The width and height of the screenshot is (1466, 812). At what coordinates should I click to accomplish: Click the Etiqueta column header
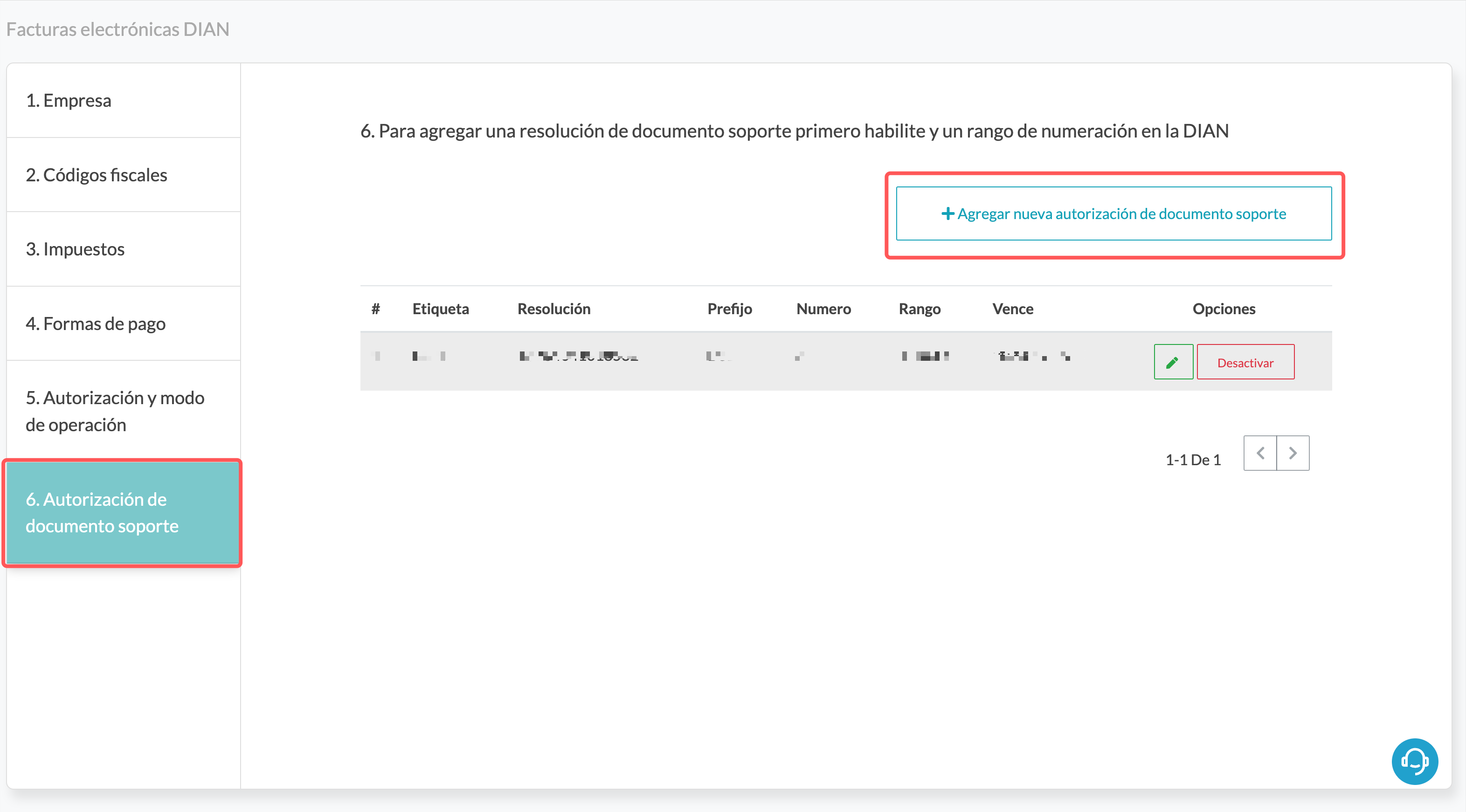click(441, 309)
